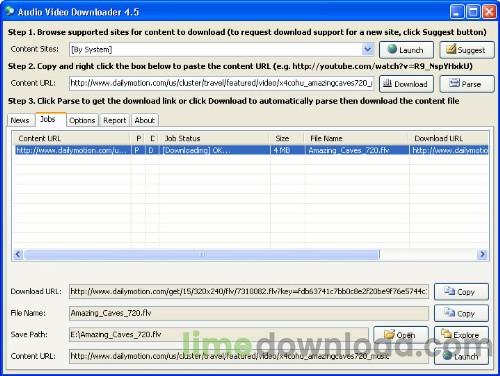Click the jobs list scroll right arrow

click(x=482, y=254)
